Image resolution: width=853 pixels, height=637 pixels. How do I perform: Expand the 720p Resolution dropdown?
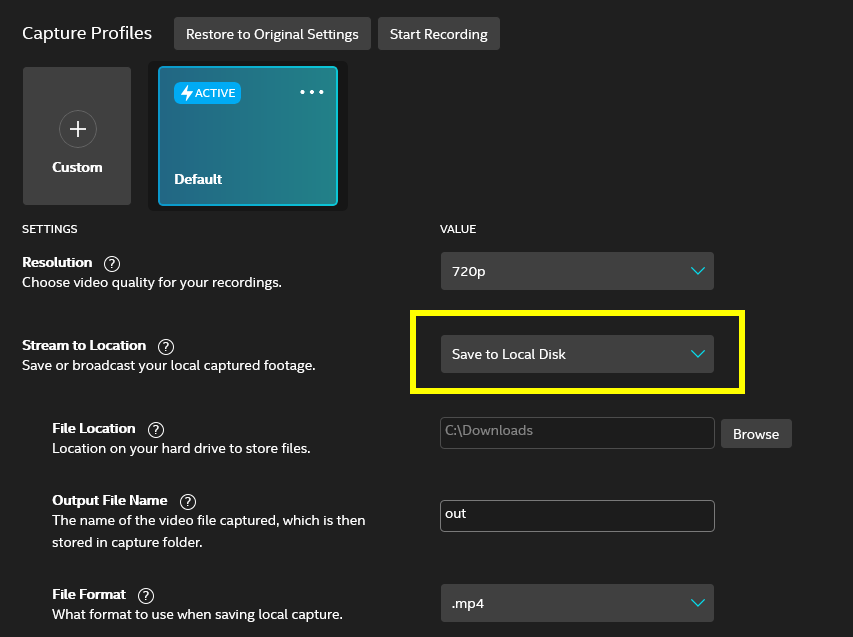(577, 271)
